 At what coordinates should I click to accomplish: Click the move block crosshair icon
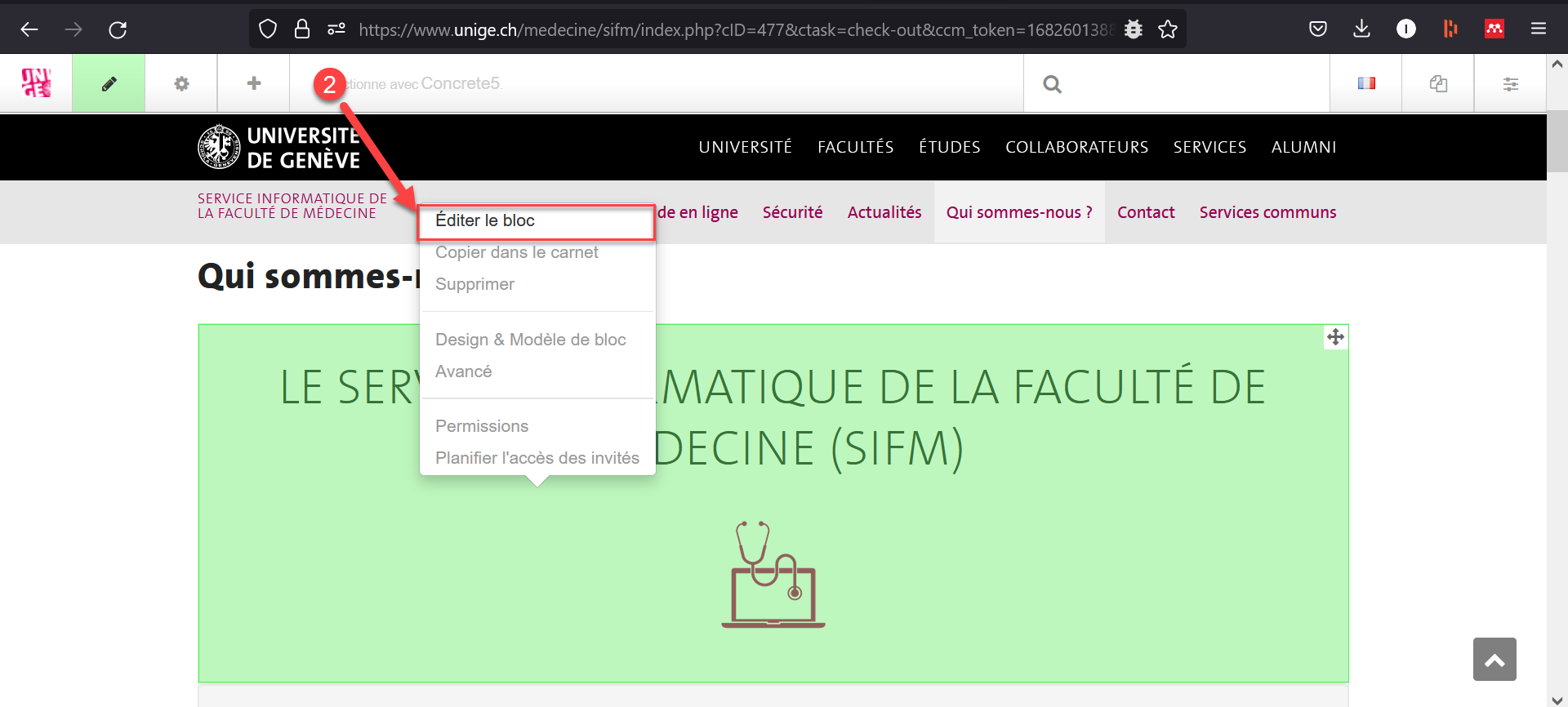point(1335,337)
